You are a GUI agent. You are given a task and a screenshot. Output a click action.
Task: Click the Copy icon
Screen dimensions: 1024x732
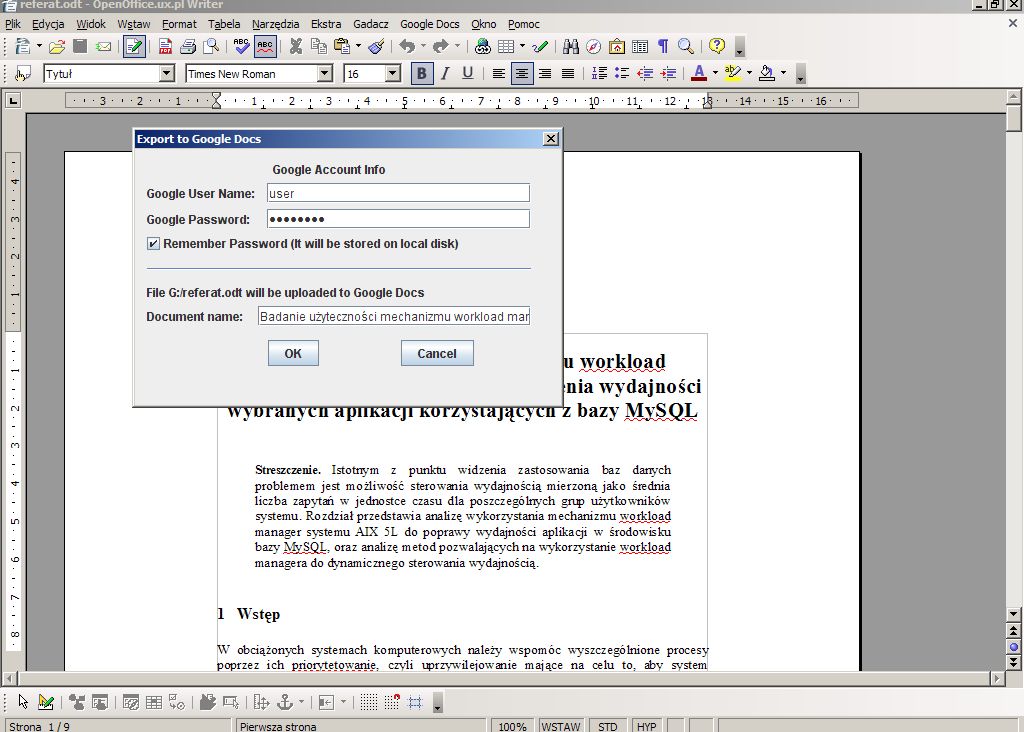pos(319,46)
